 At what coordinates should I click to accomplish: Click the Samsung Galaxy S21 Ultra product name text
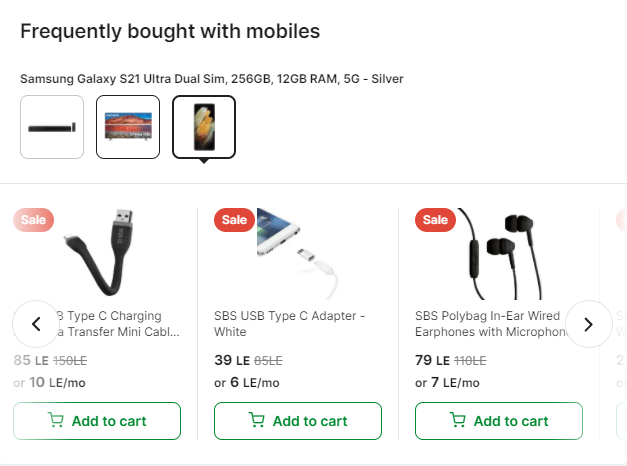[x=212, y=78]
